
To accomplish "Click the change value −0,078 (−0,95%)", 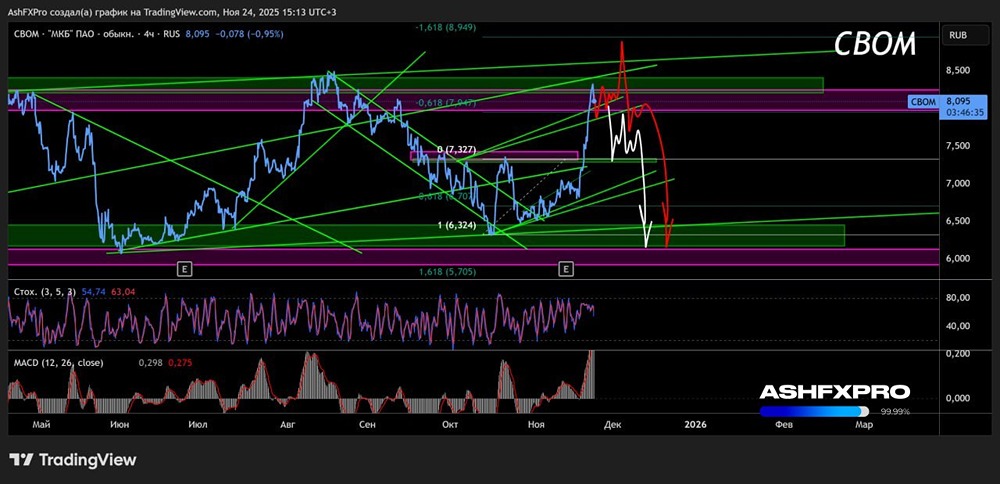I will point(247,34).
